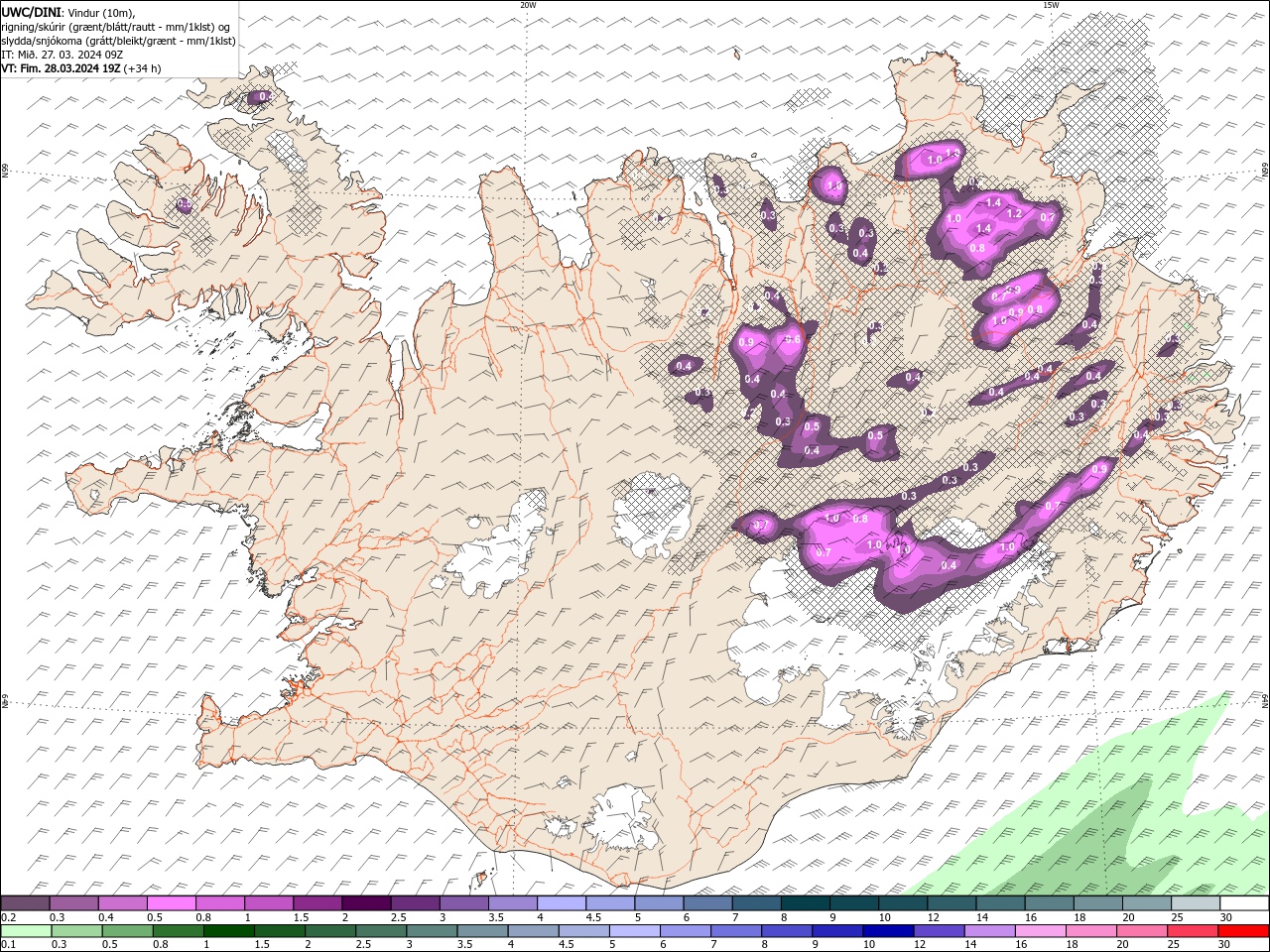Click the purple 12 swatch in the rain legend
1270x952 pixels.
939,931
